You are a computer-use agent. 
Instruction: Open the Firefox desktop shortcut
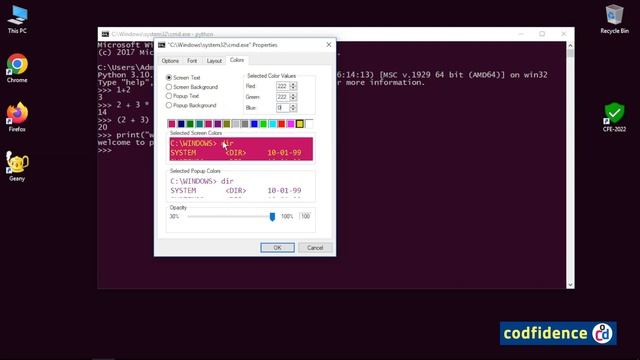17,117
